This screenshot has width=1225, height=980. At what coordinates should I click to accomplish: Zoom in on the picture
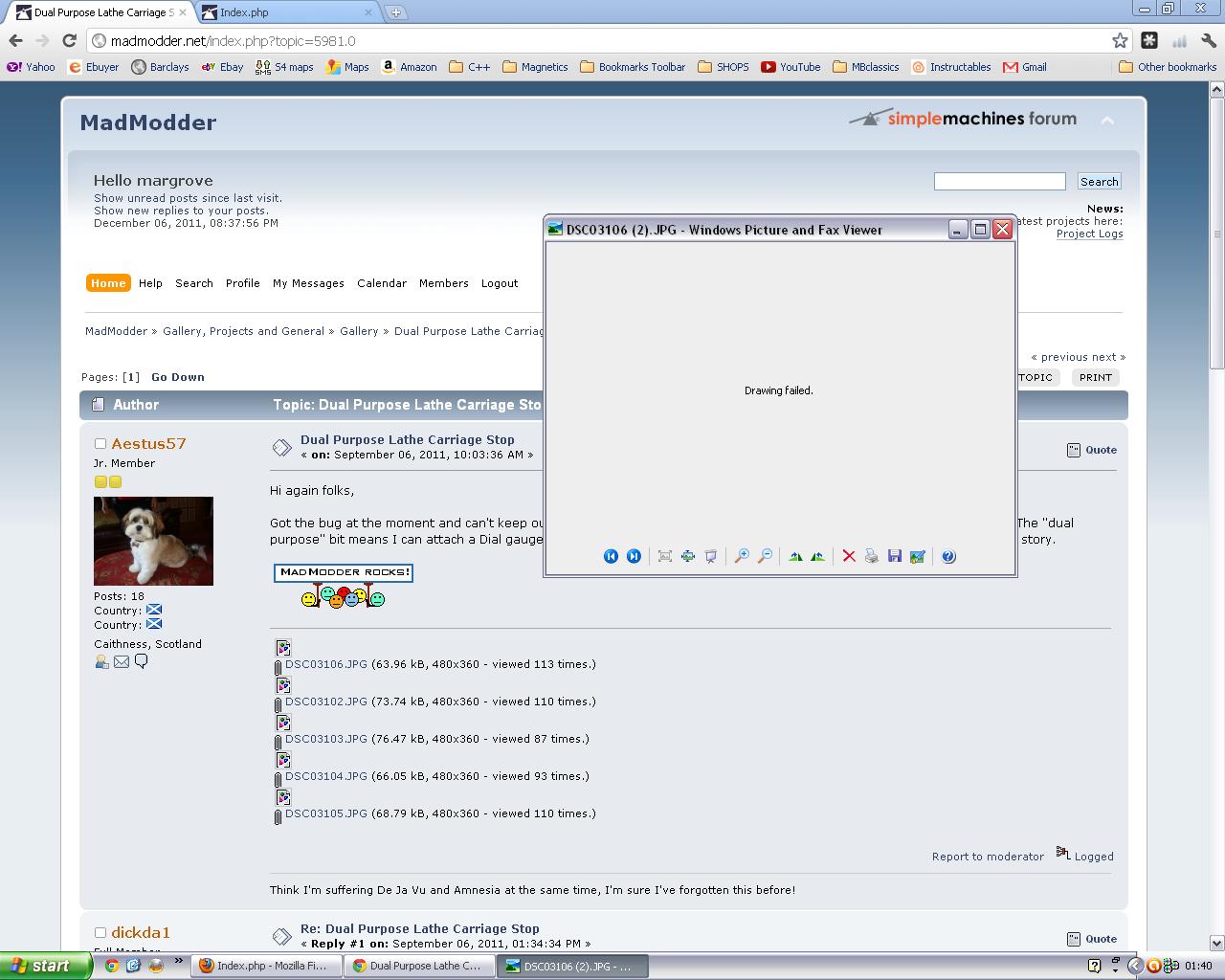(742, 556)
